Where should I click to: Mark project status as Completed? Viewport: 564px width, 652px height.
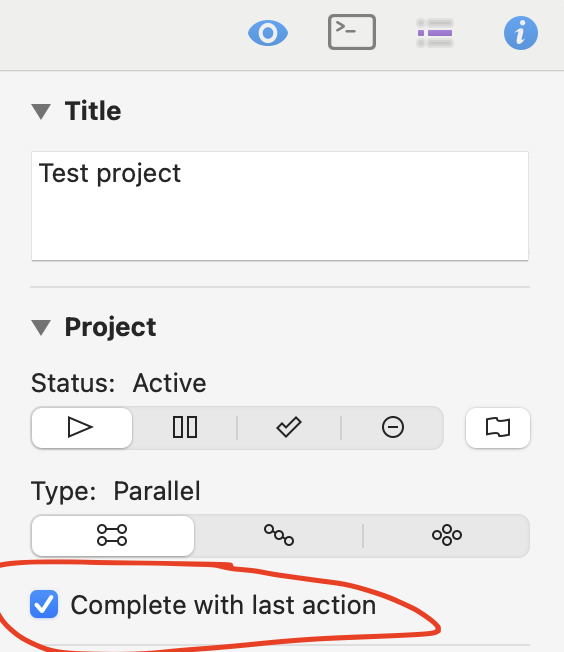pyautogui.click(x=289, y=428)
